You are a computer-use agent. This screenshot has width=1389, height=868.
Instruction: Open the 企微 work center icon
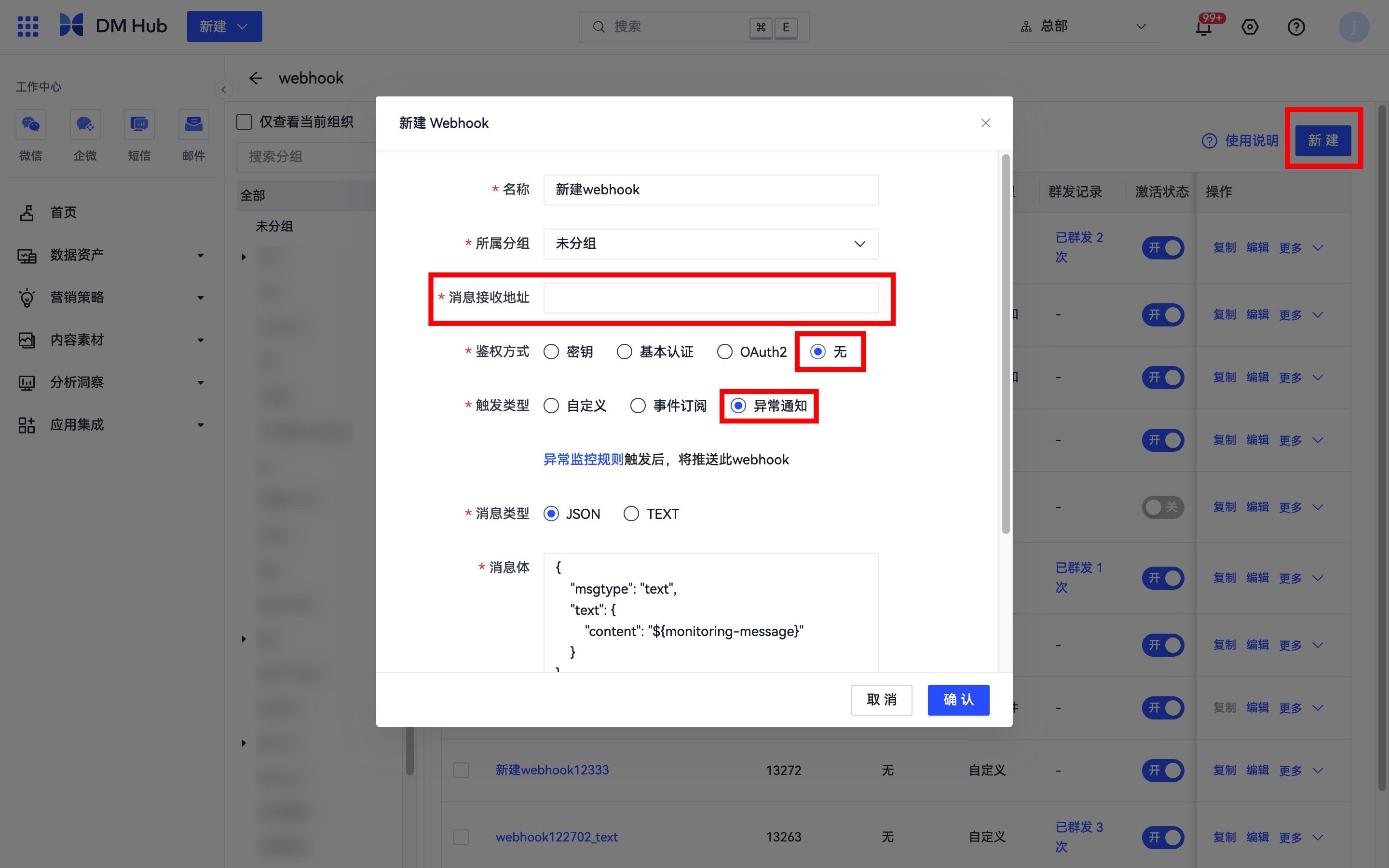point(85,124)
